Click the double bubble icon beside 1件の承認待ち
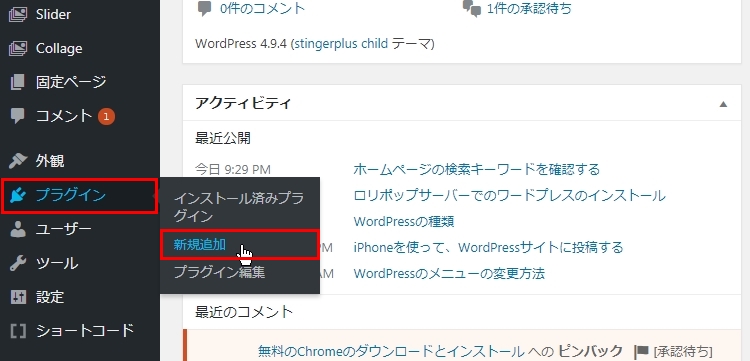This screenshot has width=750, height=361. coord(472,9)
